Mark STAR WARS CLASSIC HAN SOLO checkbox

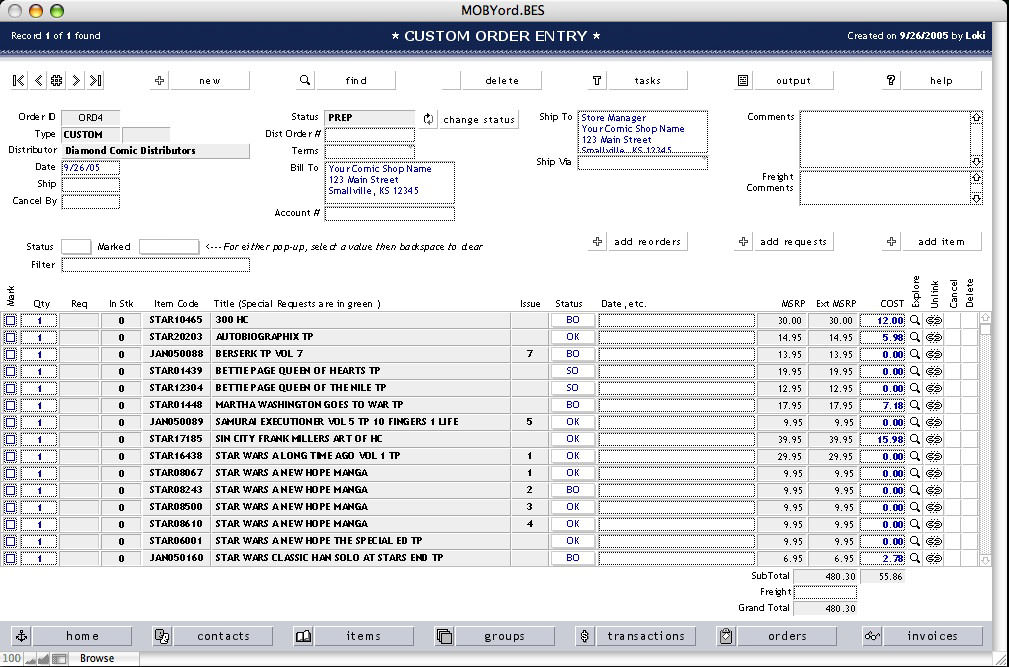click(10, 558)
